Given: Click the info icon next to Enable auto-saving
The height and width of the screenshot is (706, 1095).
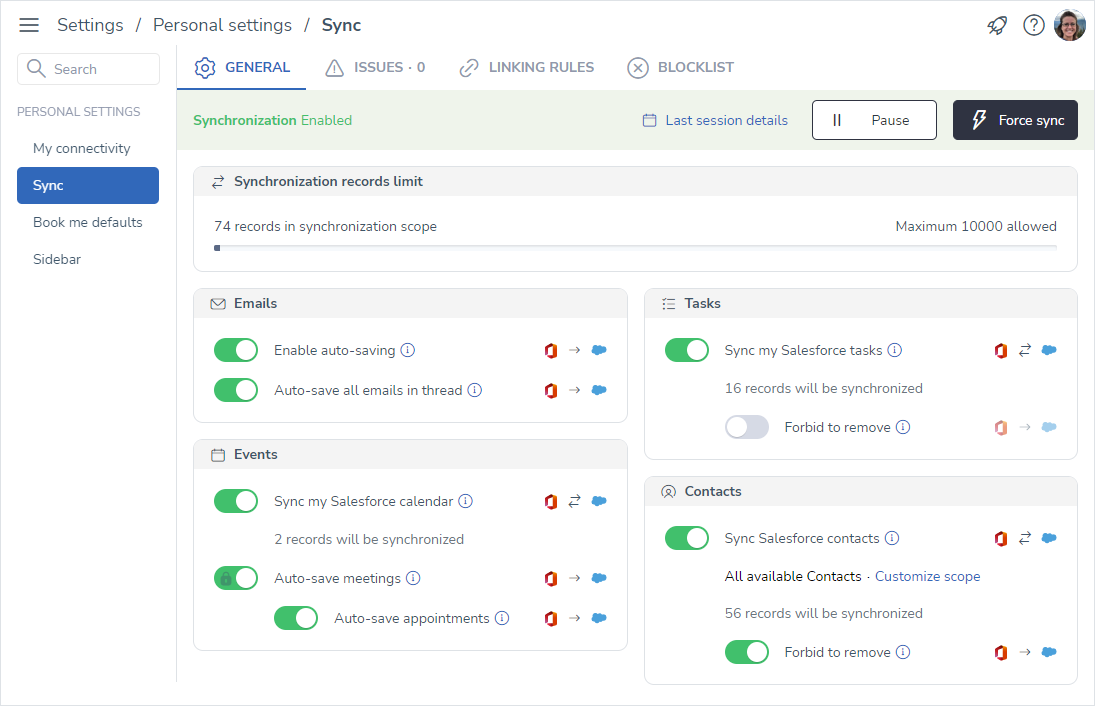Looking at the screenshot, I should tap(408, 350).
